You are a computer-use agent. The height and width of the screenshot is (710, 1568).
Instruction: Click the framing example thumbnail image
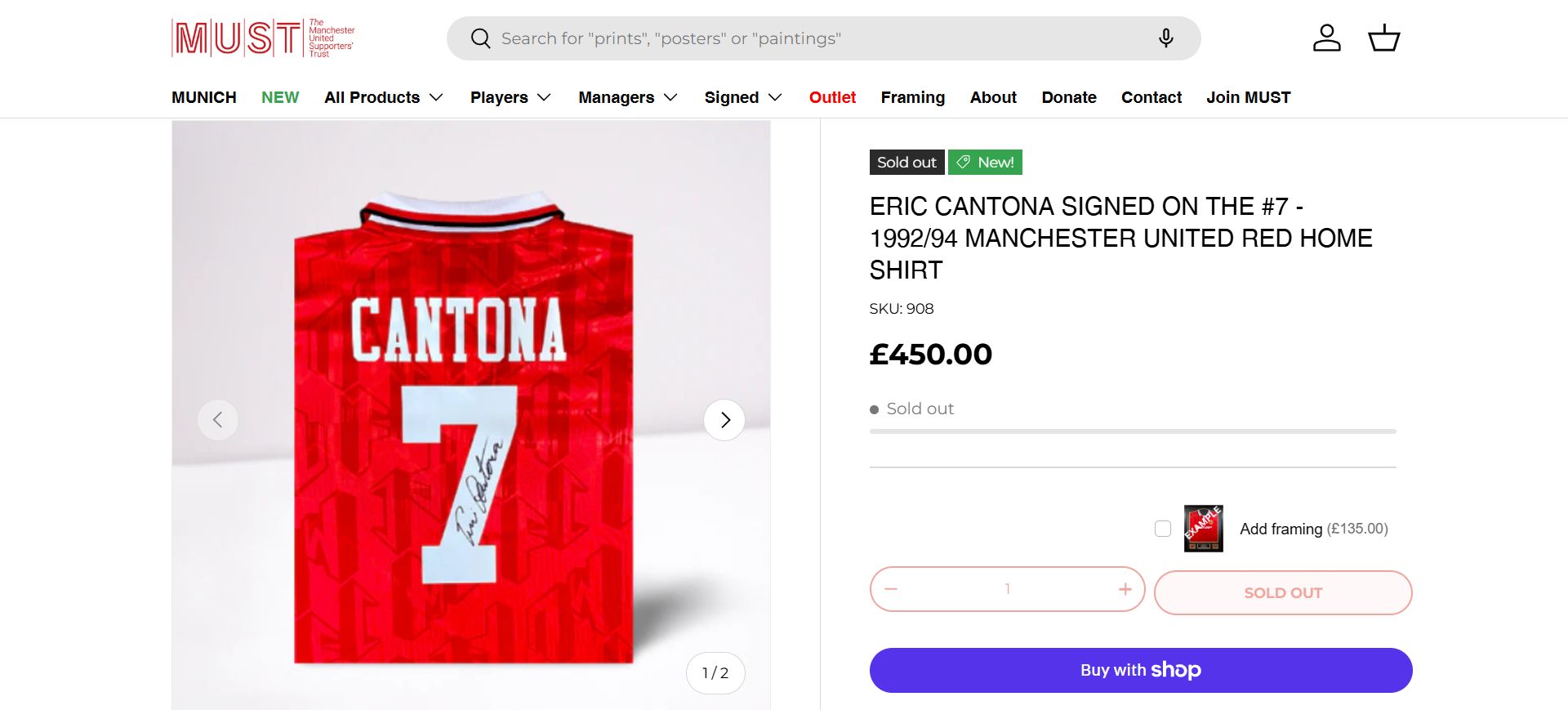click(x=1203, y=529)
